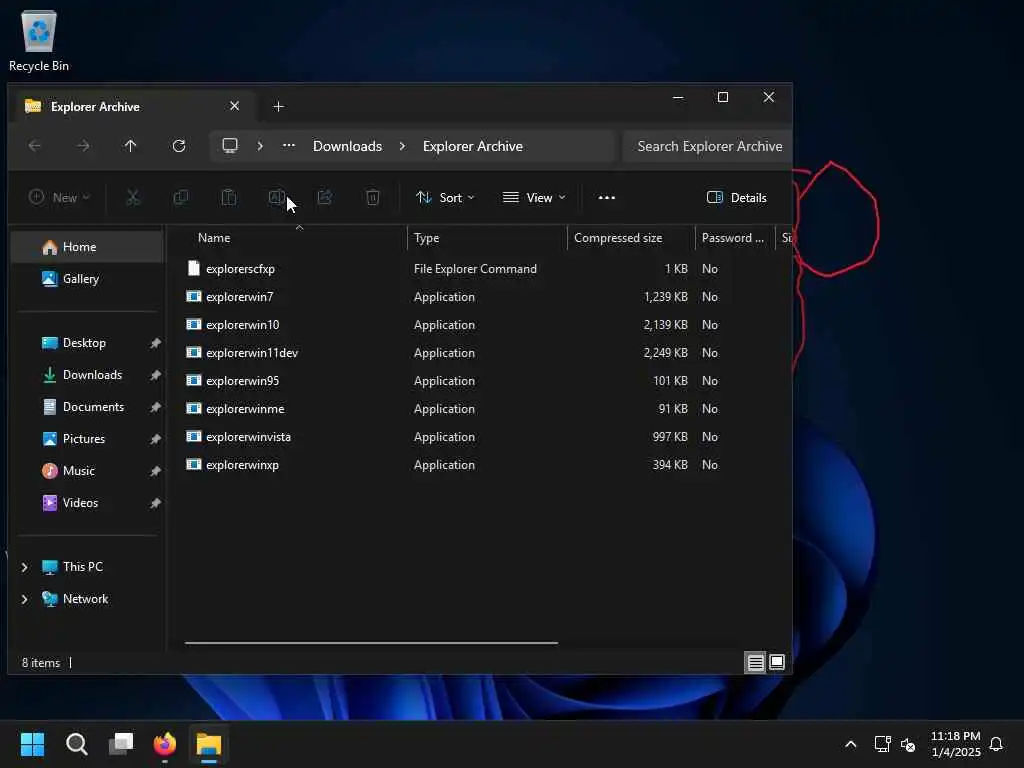Click chevron after the PC icon in address bar
The image size is (1024, 768).
click(260, 146)
